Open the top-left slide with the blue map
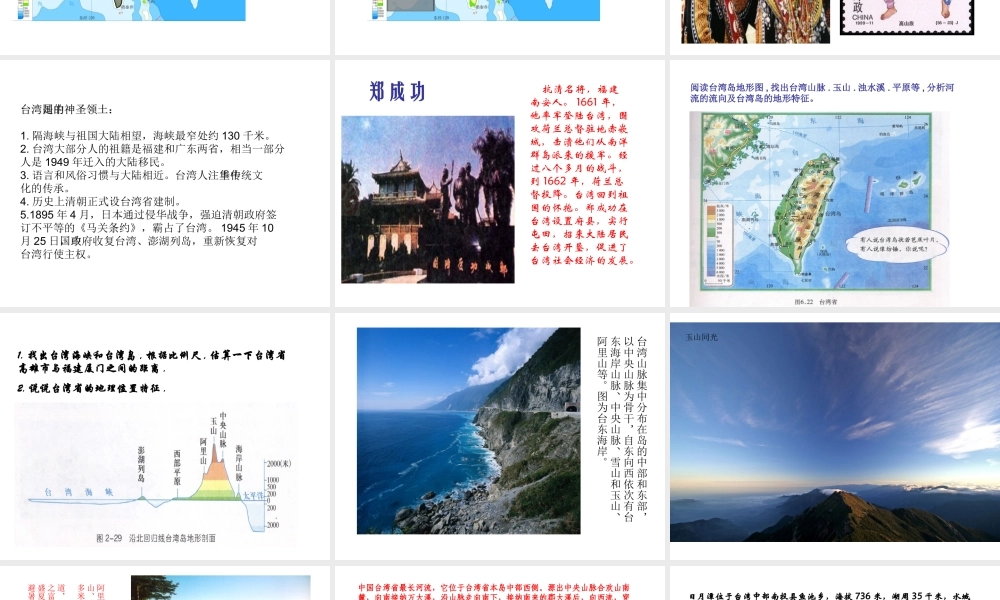1000x600 pixels. [165, 27]
